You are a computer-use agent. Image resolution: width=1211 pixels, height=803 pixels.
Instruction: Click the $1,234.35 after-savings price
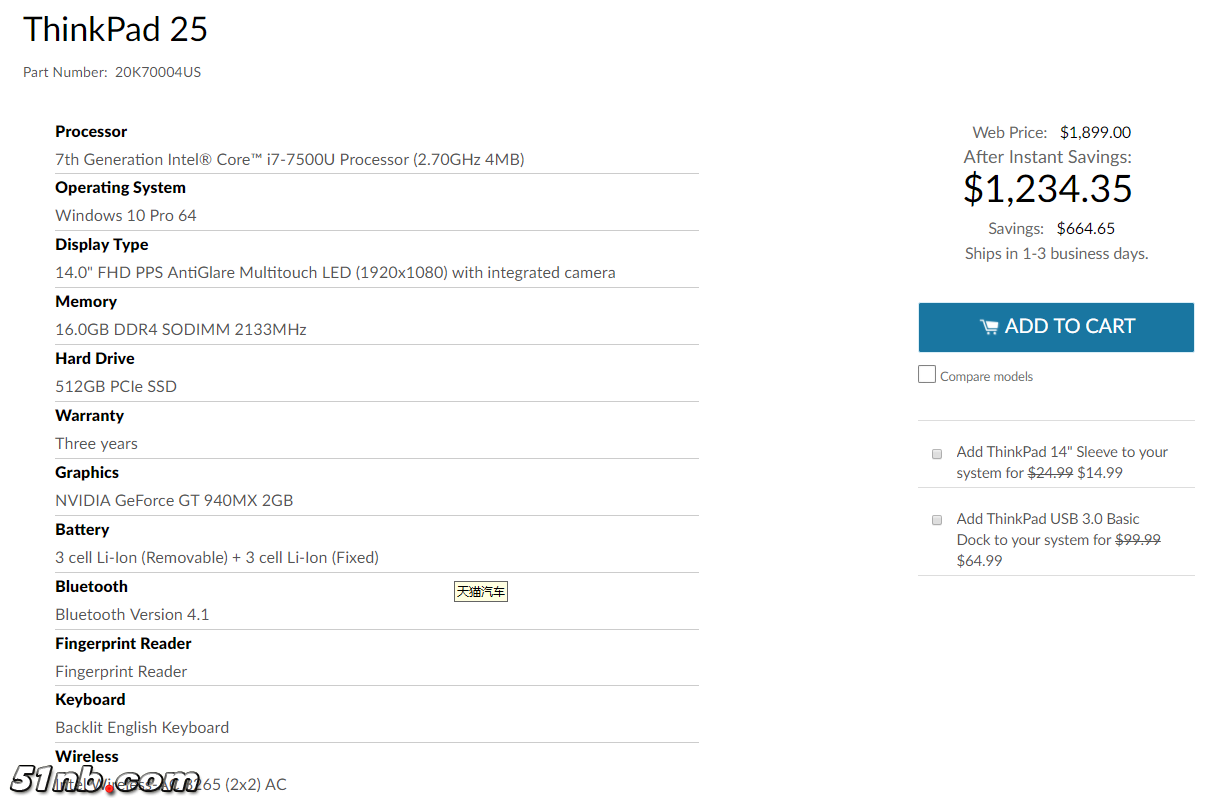pos(1047,189)
